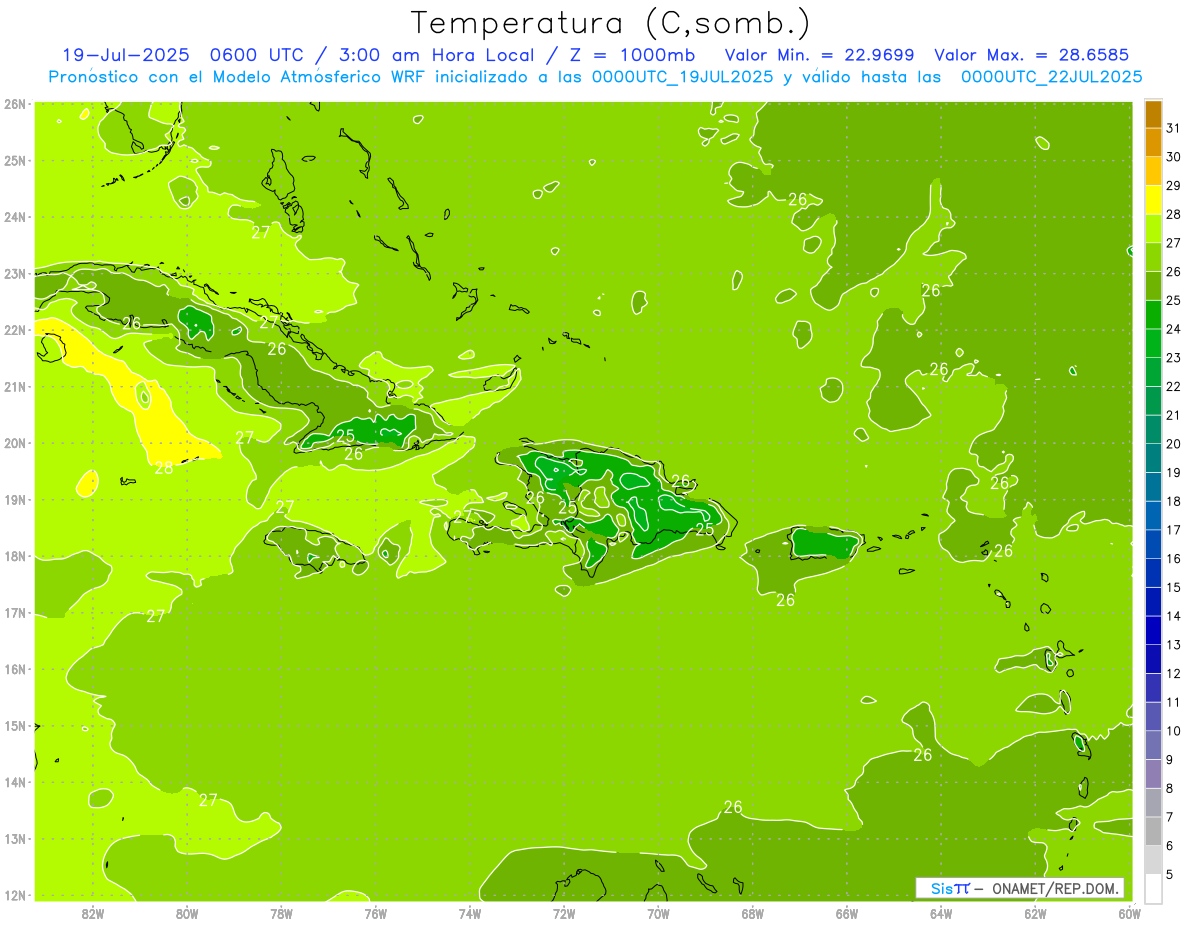The width and height of the screenshot is (1200, 927).
Task: Click the '15N' latitude axis label
Action: (14, 725)
